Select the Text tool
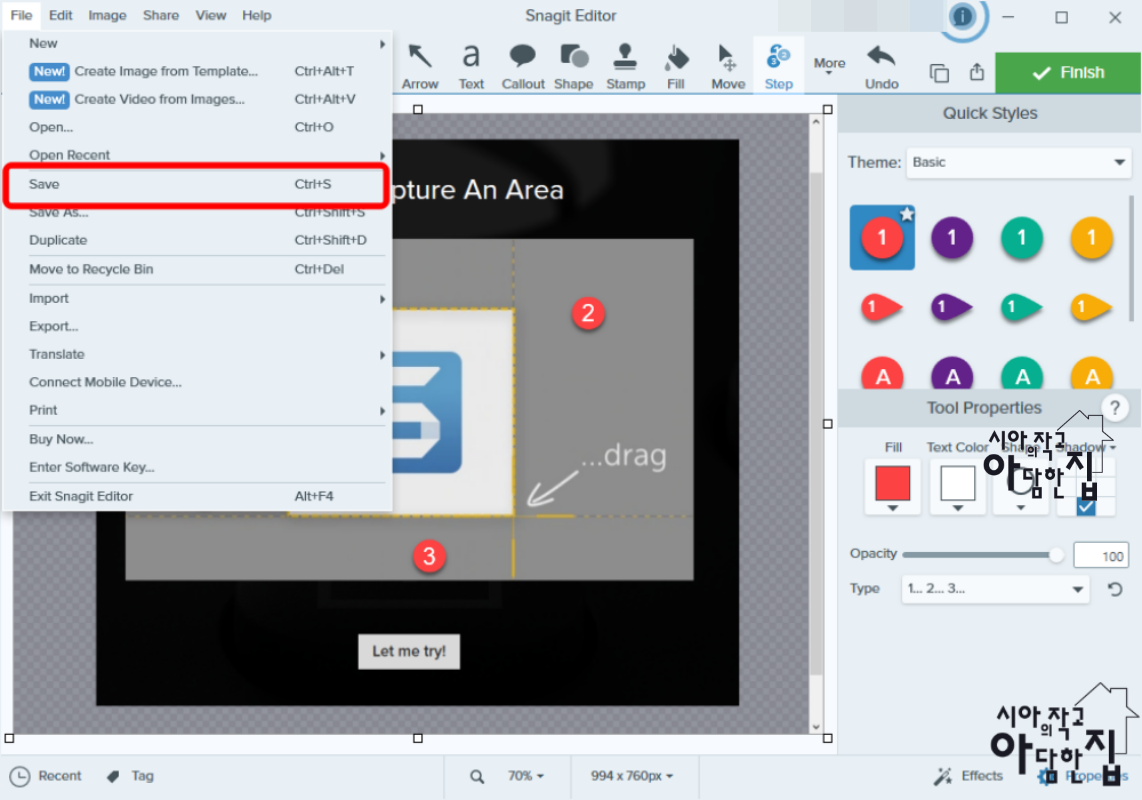The height and width of the screenshot is (800, 1142). [x=471, y=66]
